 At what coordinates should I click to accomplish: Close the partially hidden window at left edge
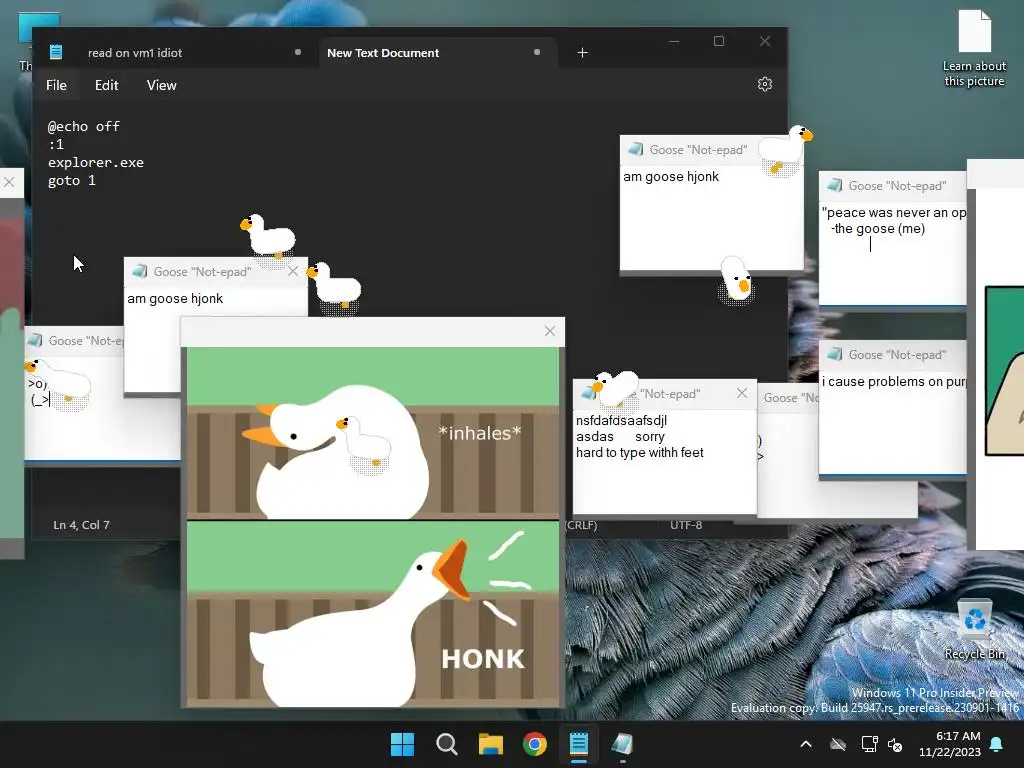[x=9, y=182]
